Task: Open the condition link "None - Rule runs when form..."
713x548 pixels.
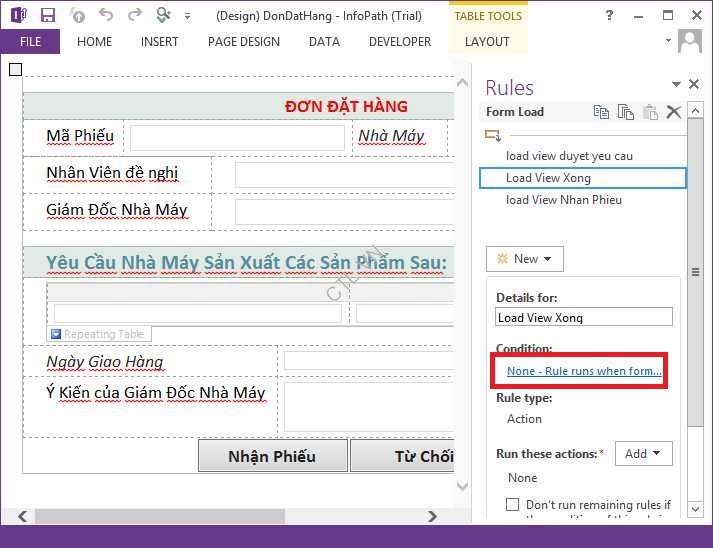Action: coord(584,371)
